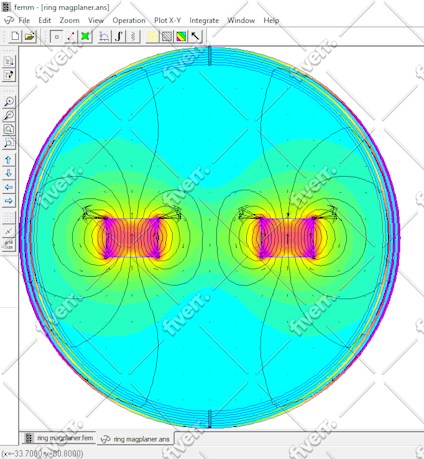Select point values mode tool
This screenshot has width=424, height=459.
(x=57, y=36)
